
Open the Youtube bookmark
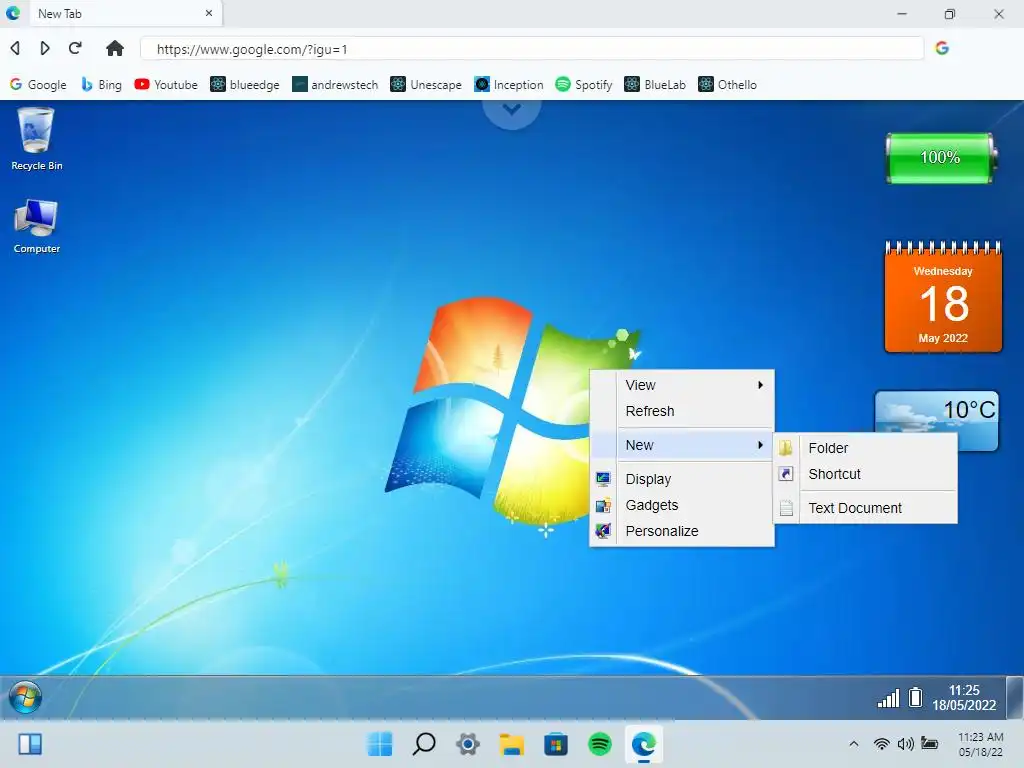[166, 85]
